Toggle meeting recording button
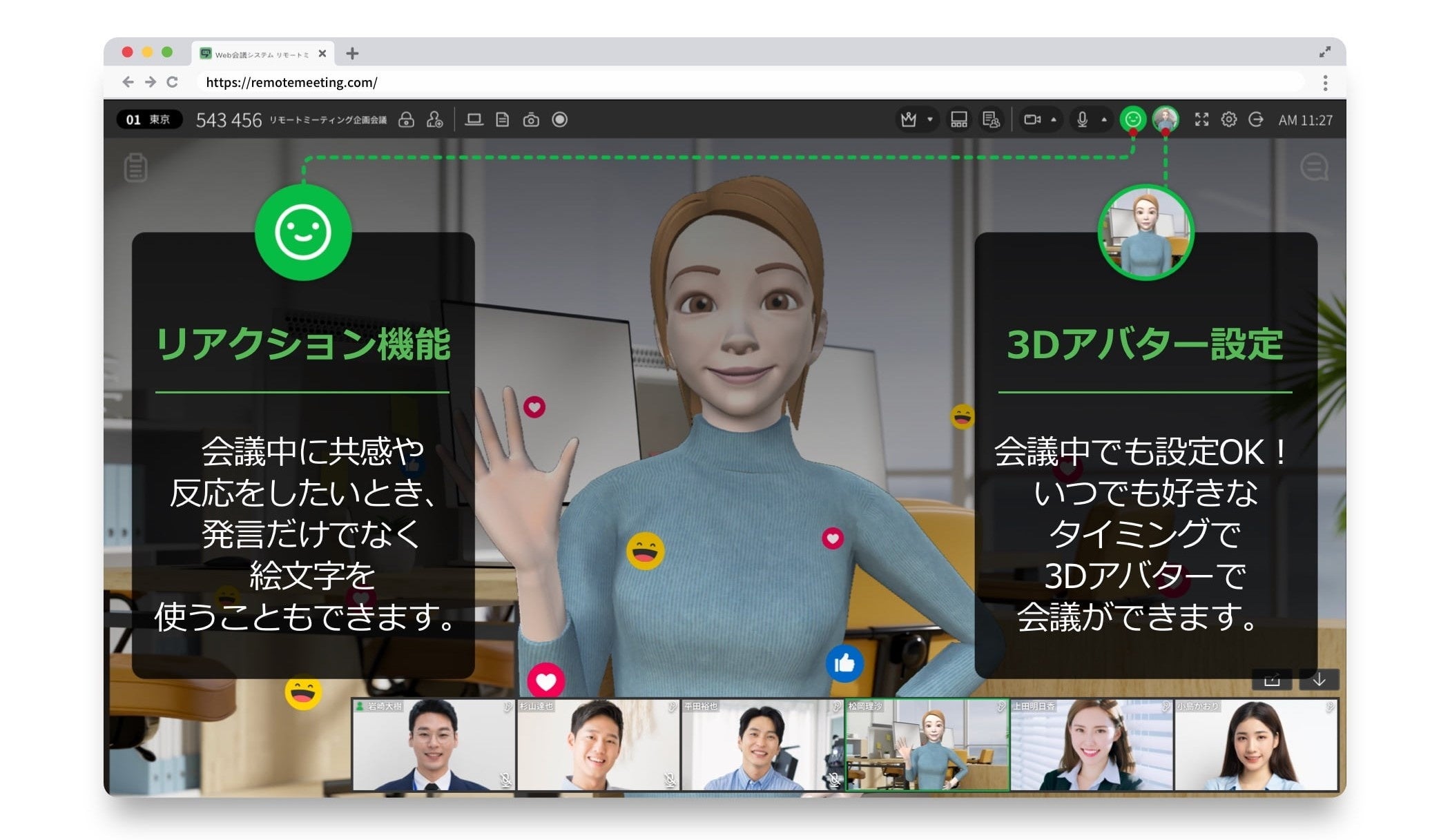Image resolution: width=1450 pixels, height=840 pixels. tap(560, 120)
